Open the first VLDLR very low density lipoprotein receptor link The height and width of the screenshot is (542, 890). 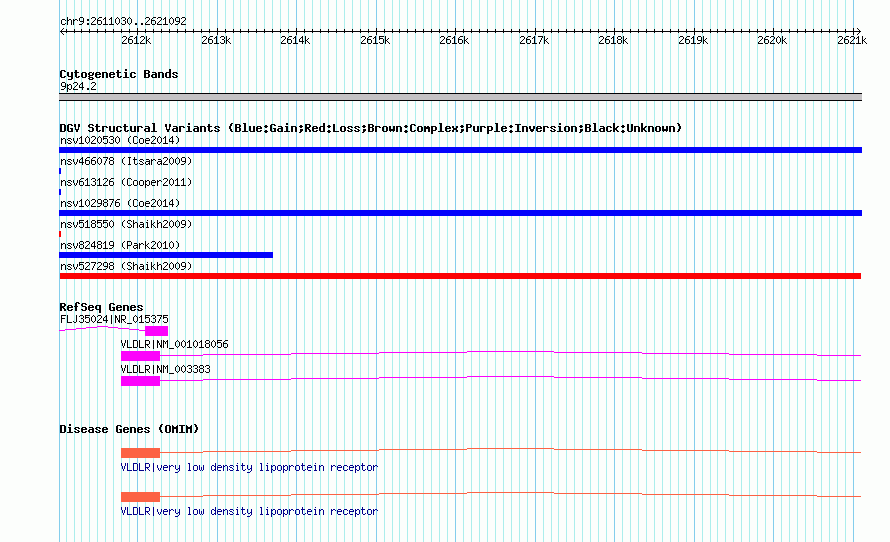(249, 467)
